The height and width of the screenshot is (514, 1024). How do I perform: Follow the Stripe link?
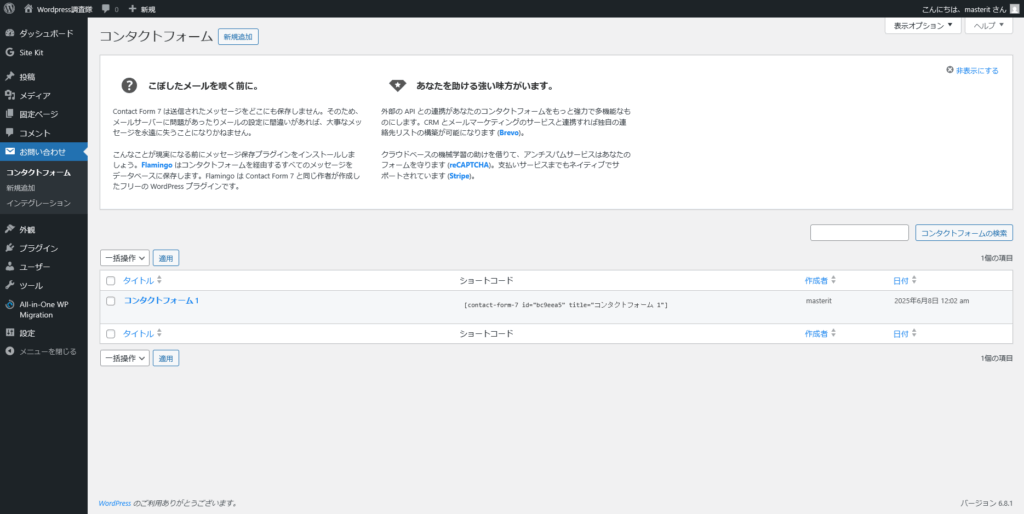pos(460,177)
